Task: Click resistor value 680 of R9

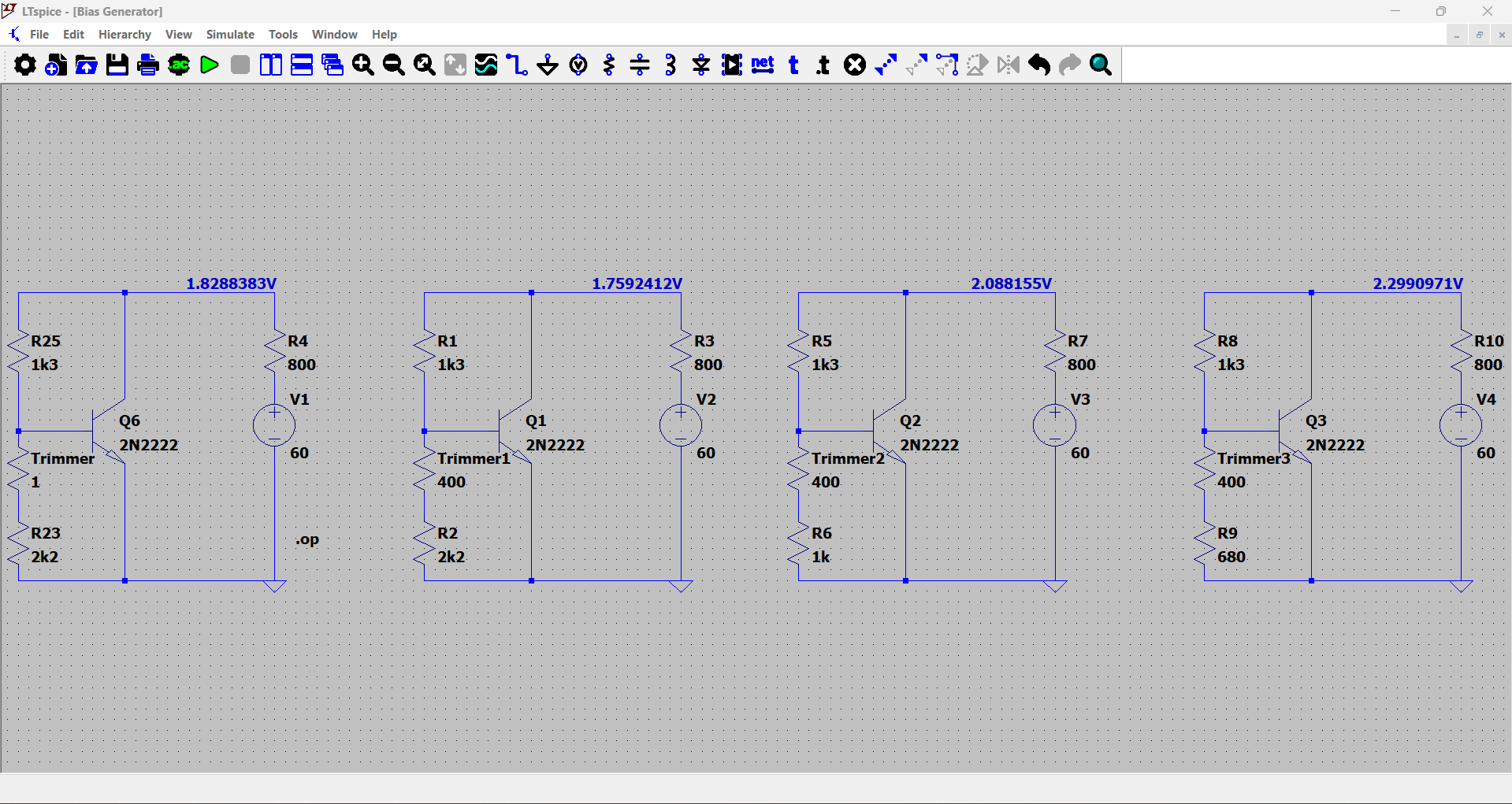Action: coord(1231,557)
